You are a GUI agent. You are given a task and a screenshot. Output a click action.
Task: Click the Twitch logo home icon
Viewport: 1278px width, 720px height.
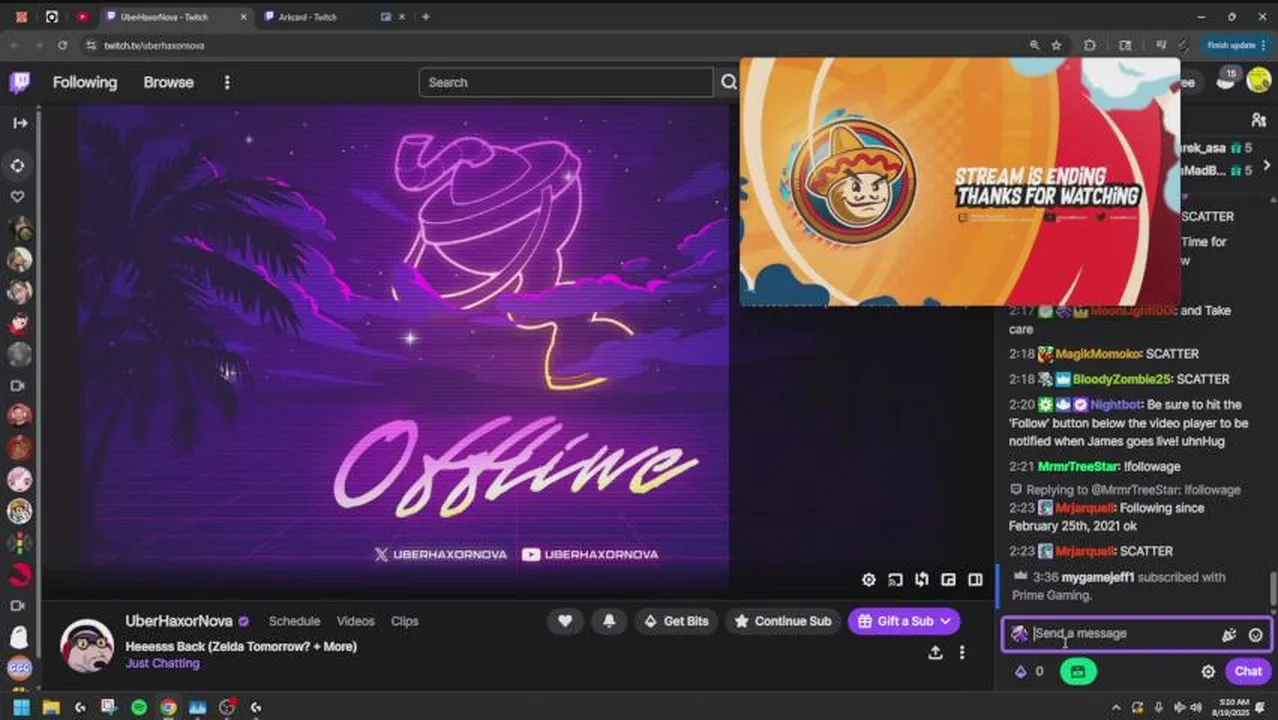[x=19, y=82]
